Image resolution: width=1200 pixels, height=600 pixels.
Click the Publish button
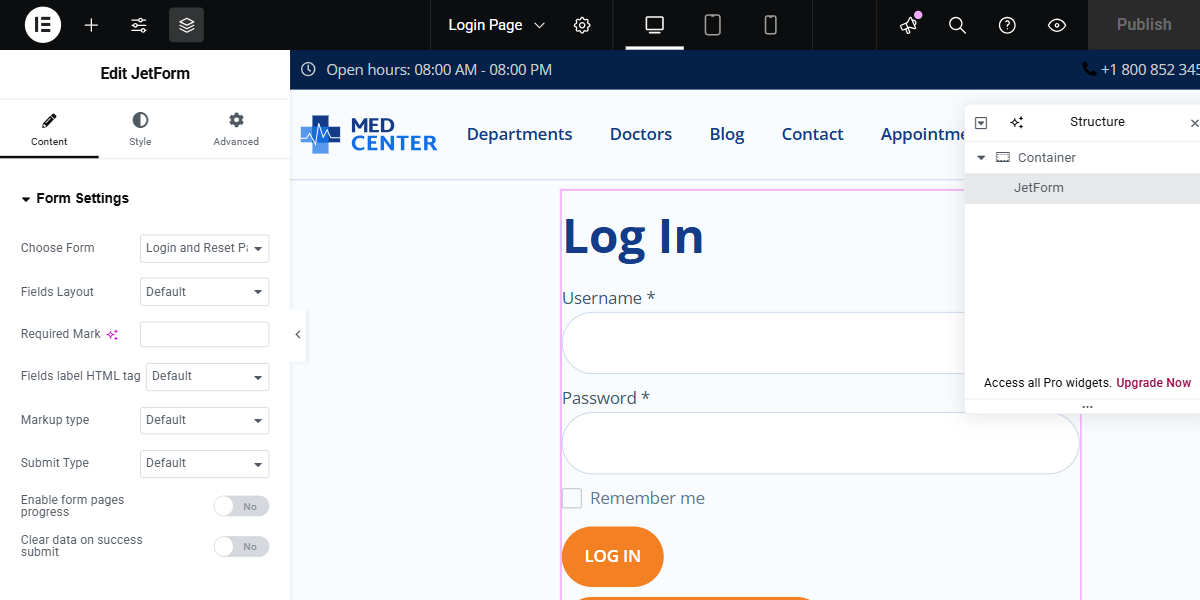pos(1143,24)
